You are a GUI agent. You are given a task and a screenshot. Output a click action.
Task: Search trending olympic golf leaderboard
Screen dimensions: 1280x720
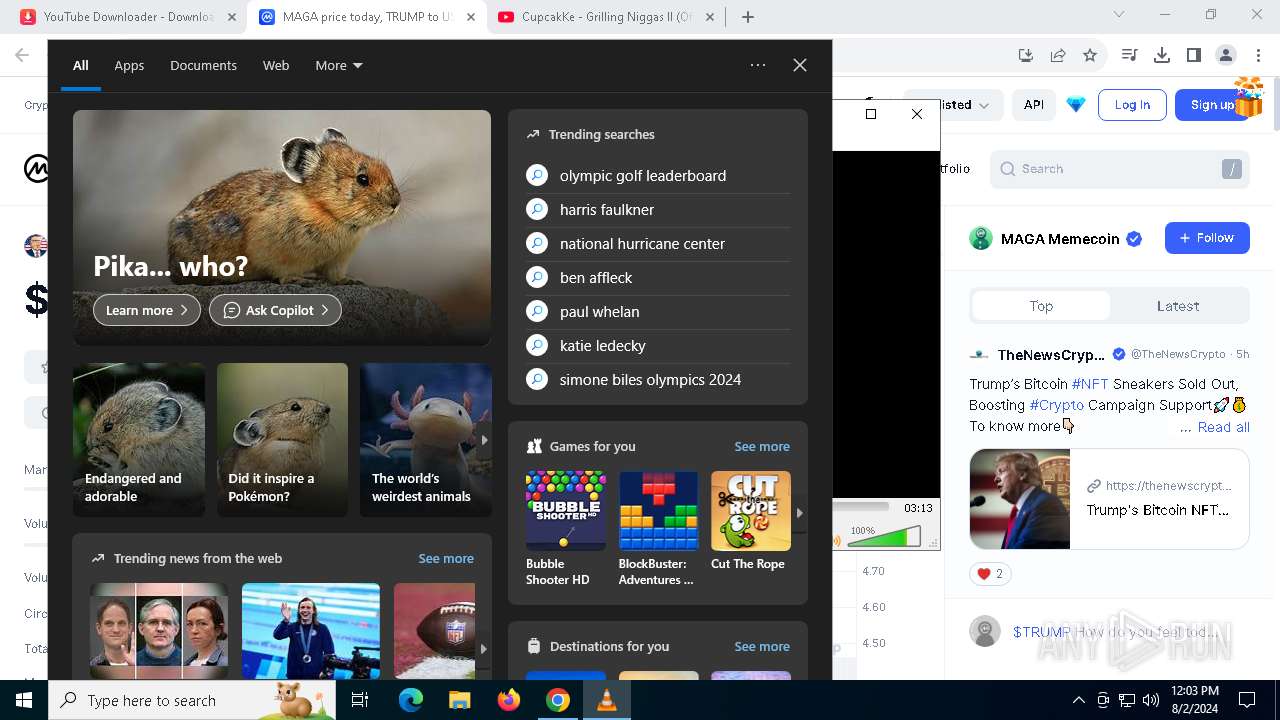[x=658, y=175]
